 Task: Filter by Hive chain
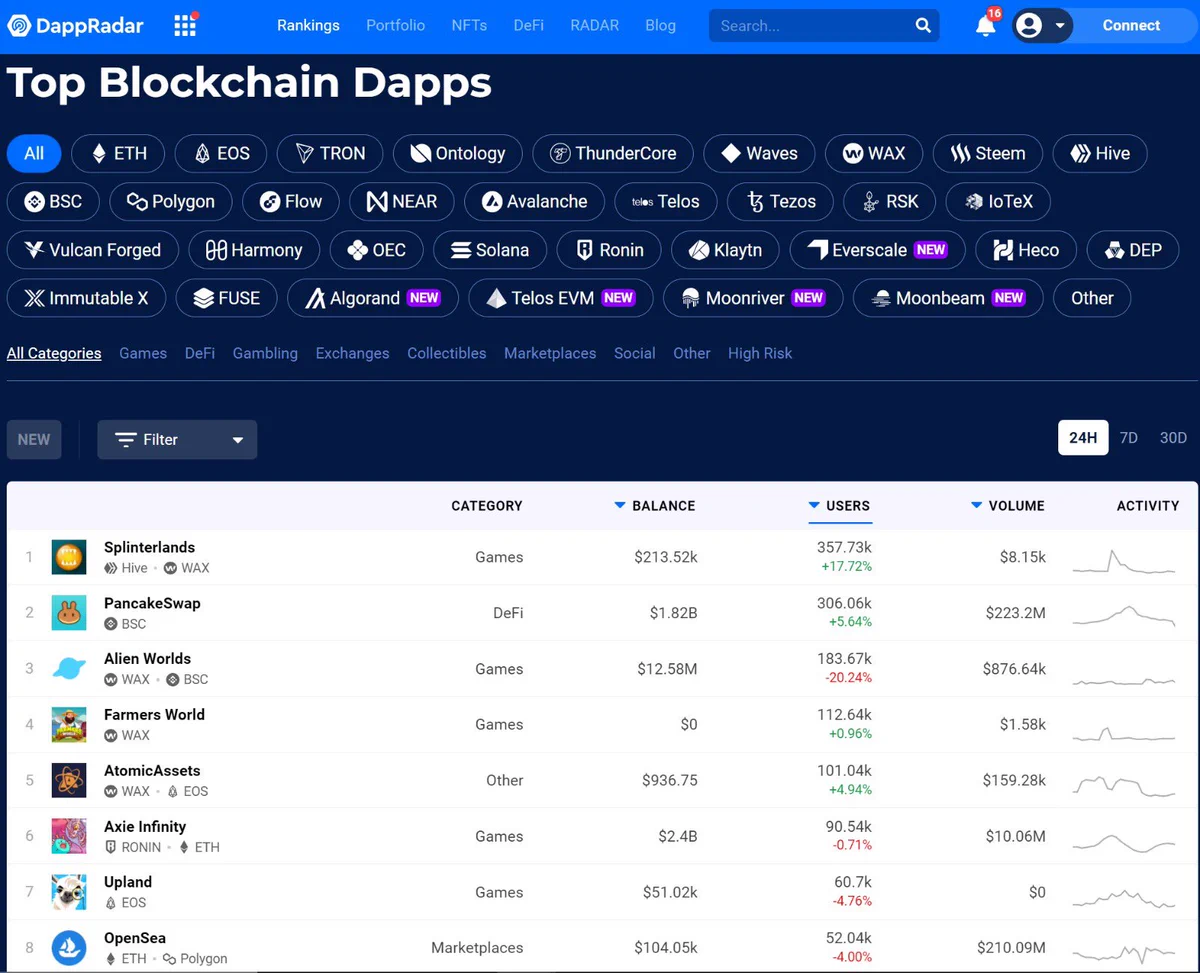click(1100, 154)
